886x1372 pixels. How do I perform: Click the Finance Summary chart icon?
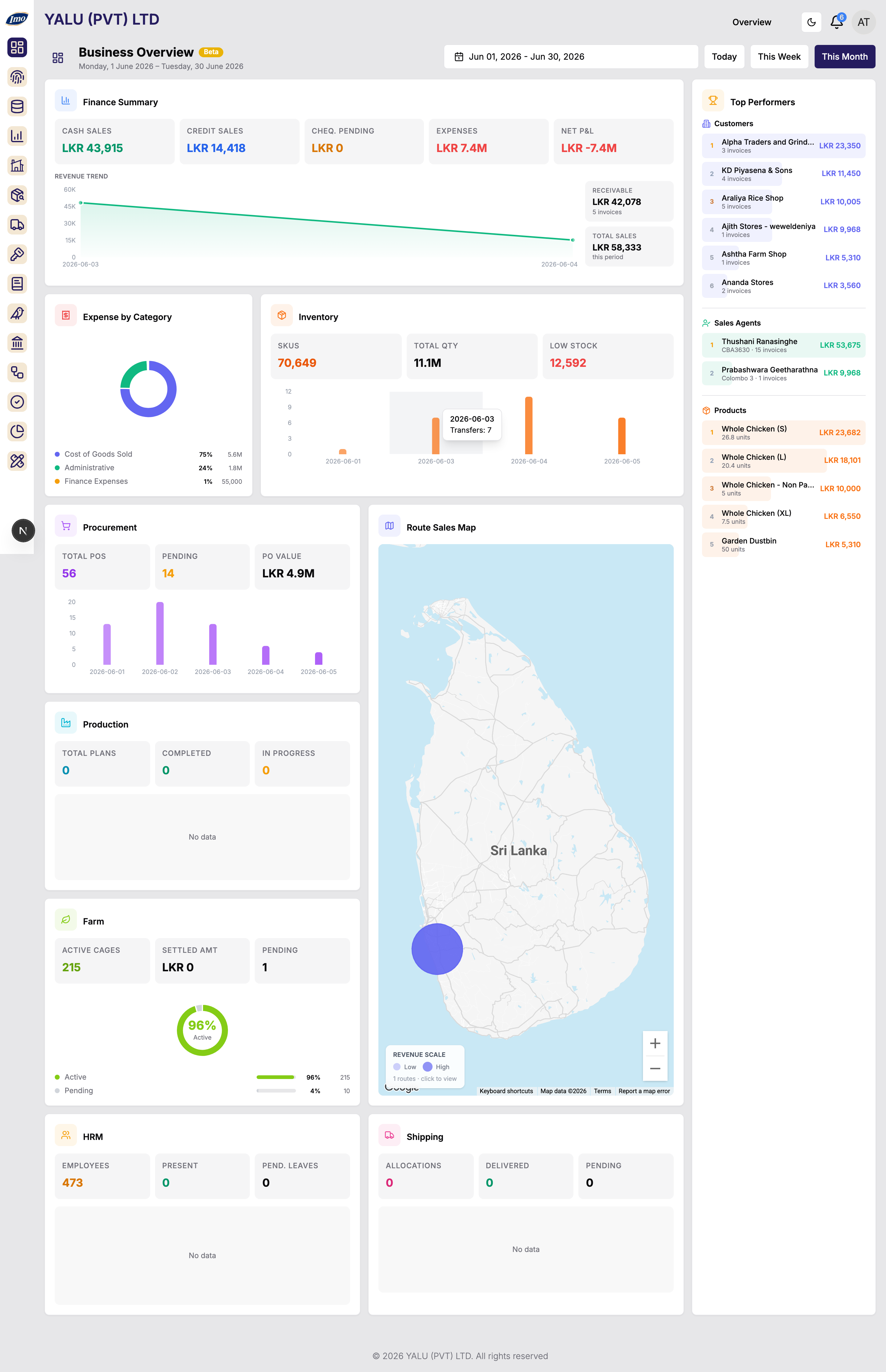pyautogui.click(x=66, y=101)
